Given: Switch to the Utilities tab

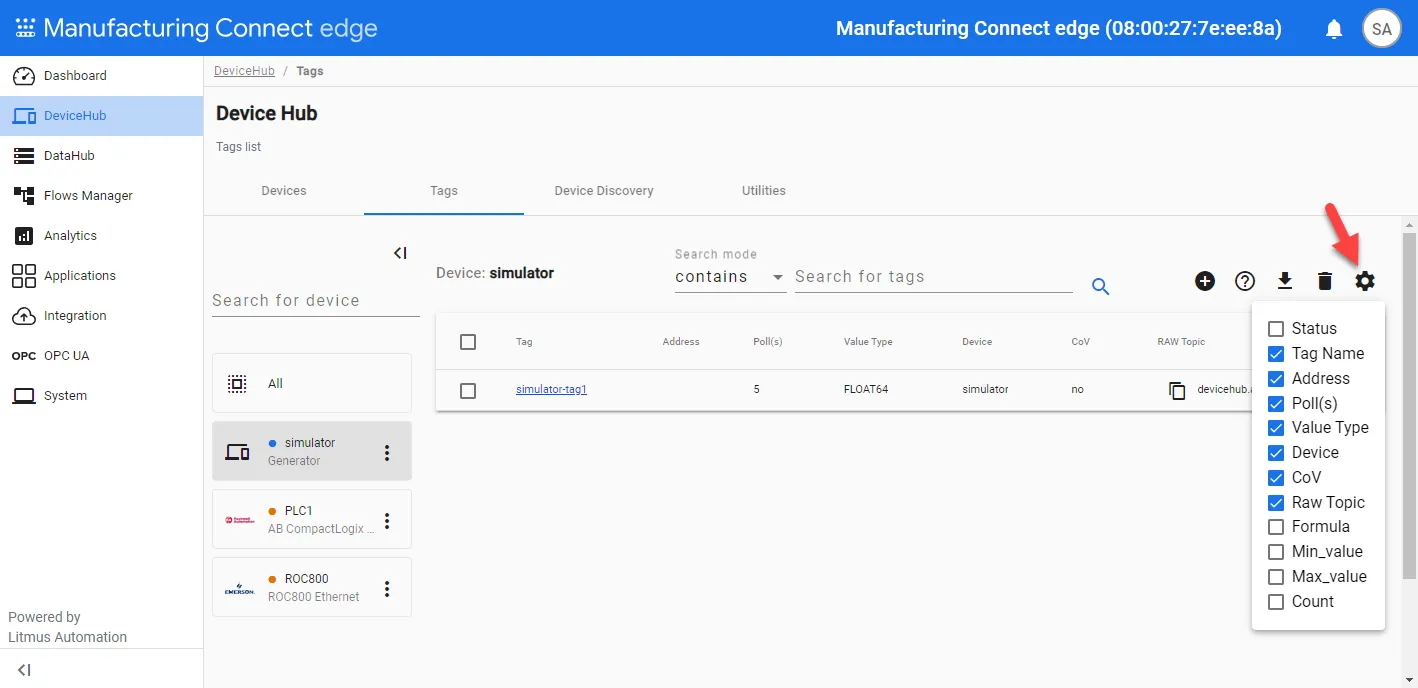Looking at the screenshot, I should 764,191.
